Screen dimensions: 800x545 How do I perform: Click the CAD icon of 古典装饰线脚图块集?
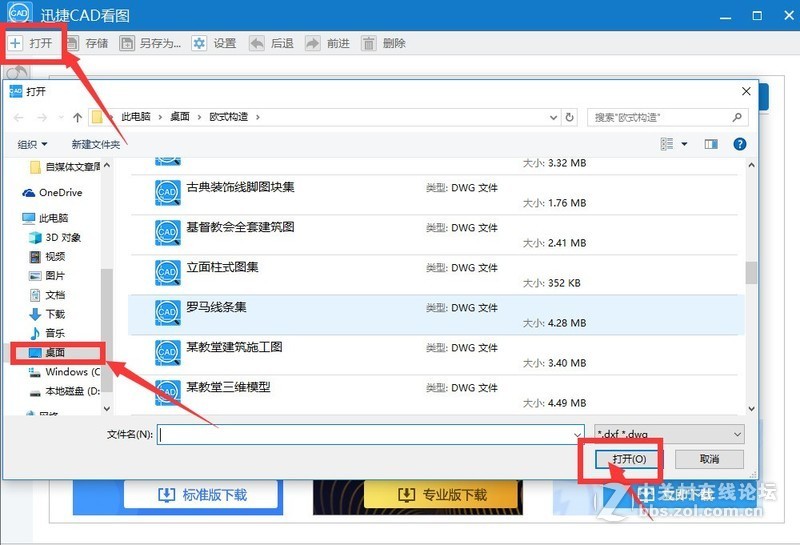[167, 192]
